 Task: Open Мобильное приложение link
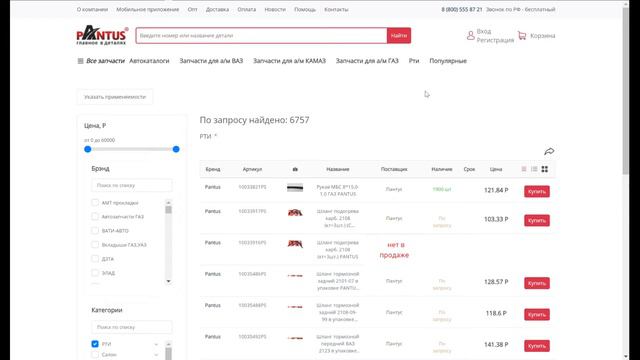coord(147,9)
